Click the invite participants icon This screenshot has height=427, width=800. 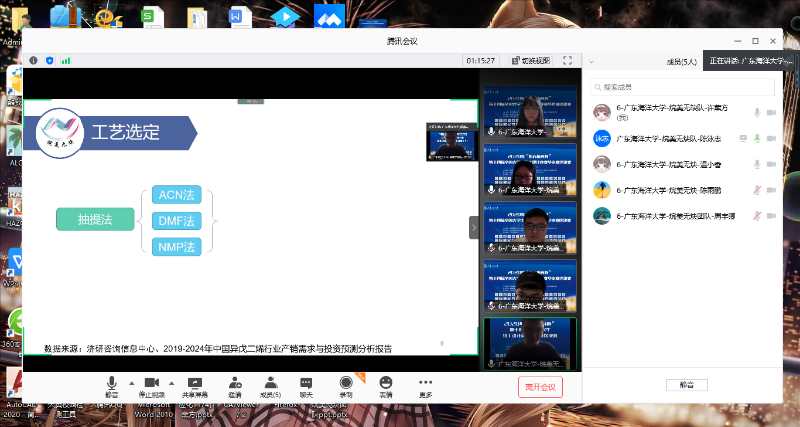pos(234,386)
